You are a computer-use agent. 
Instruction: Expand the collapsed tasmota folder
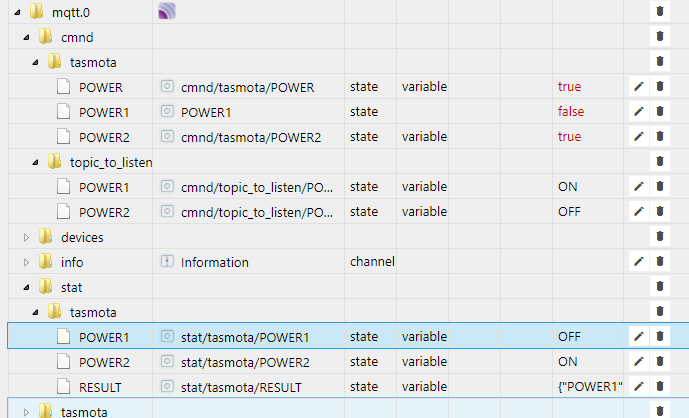coord(26,412)
